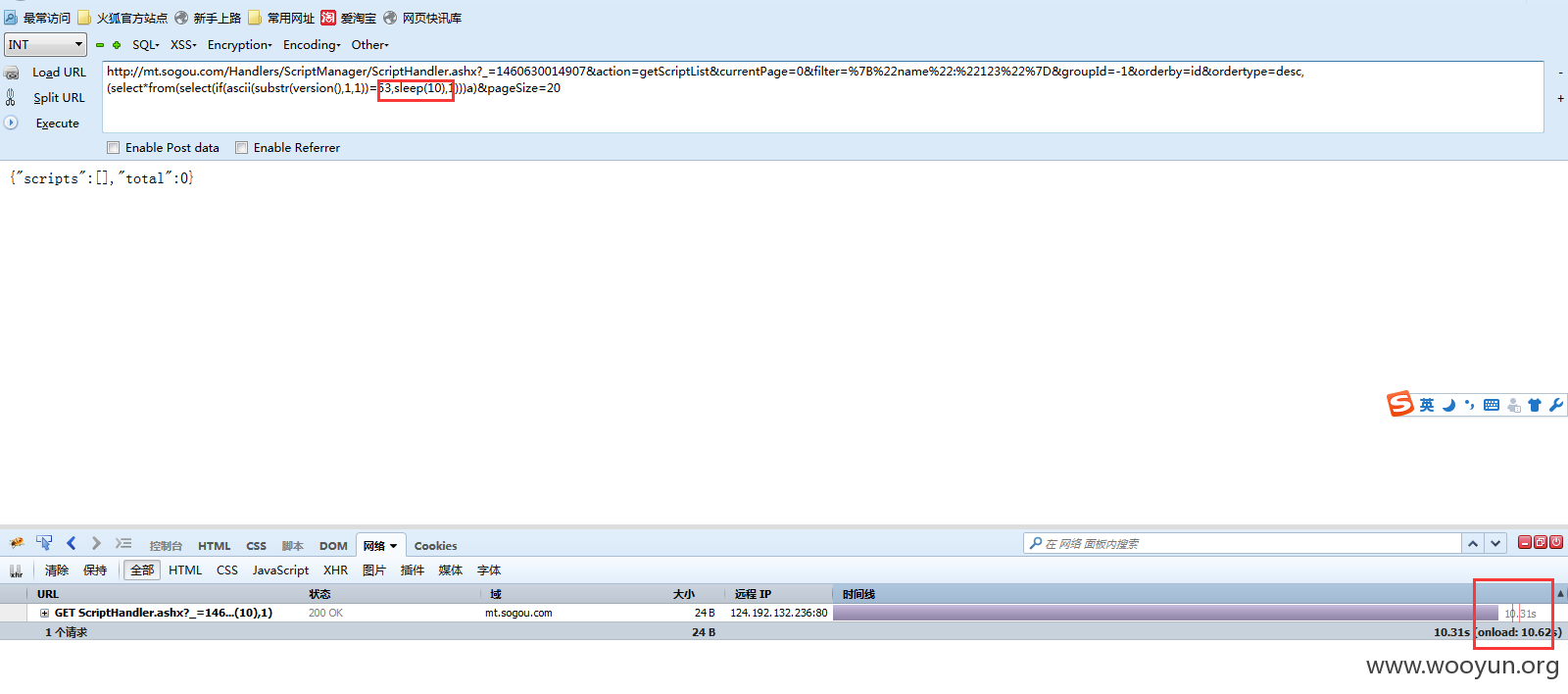Switch to the Firebug HTML panel tab
The height and width of the screenshot is (694, 1568).
pyautogui.click(x=215, y=546)
